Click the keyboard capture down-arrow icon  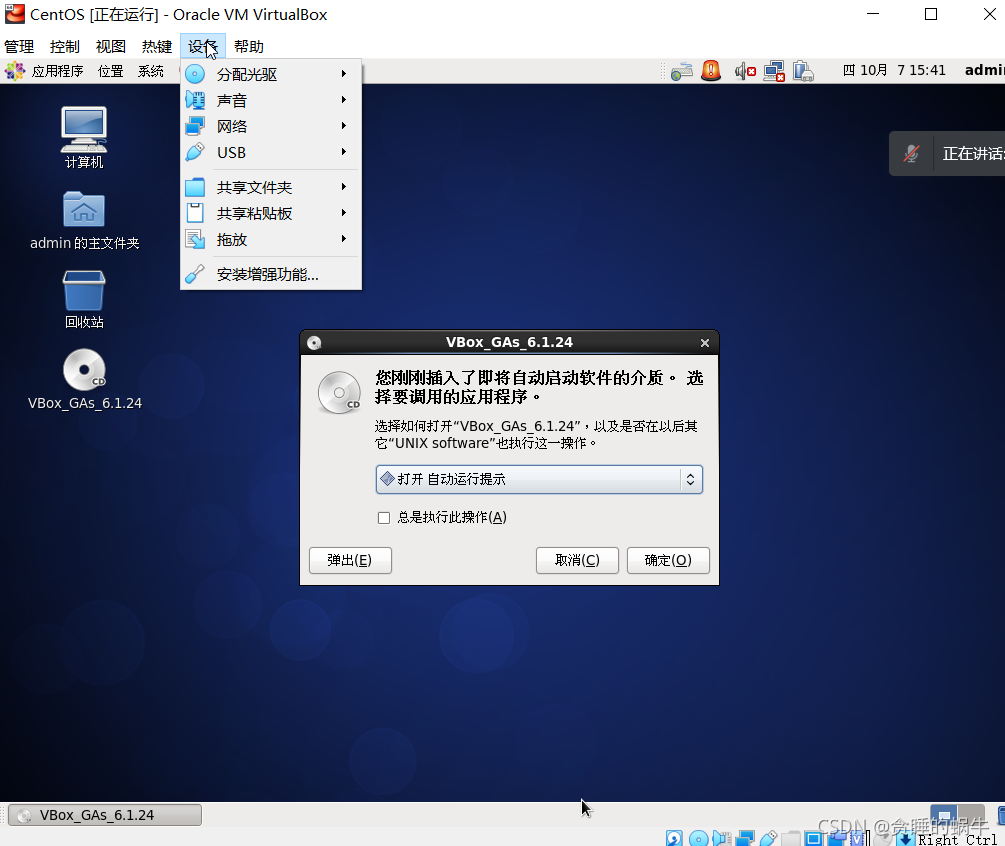click(905, 838)
